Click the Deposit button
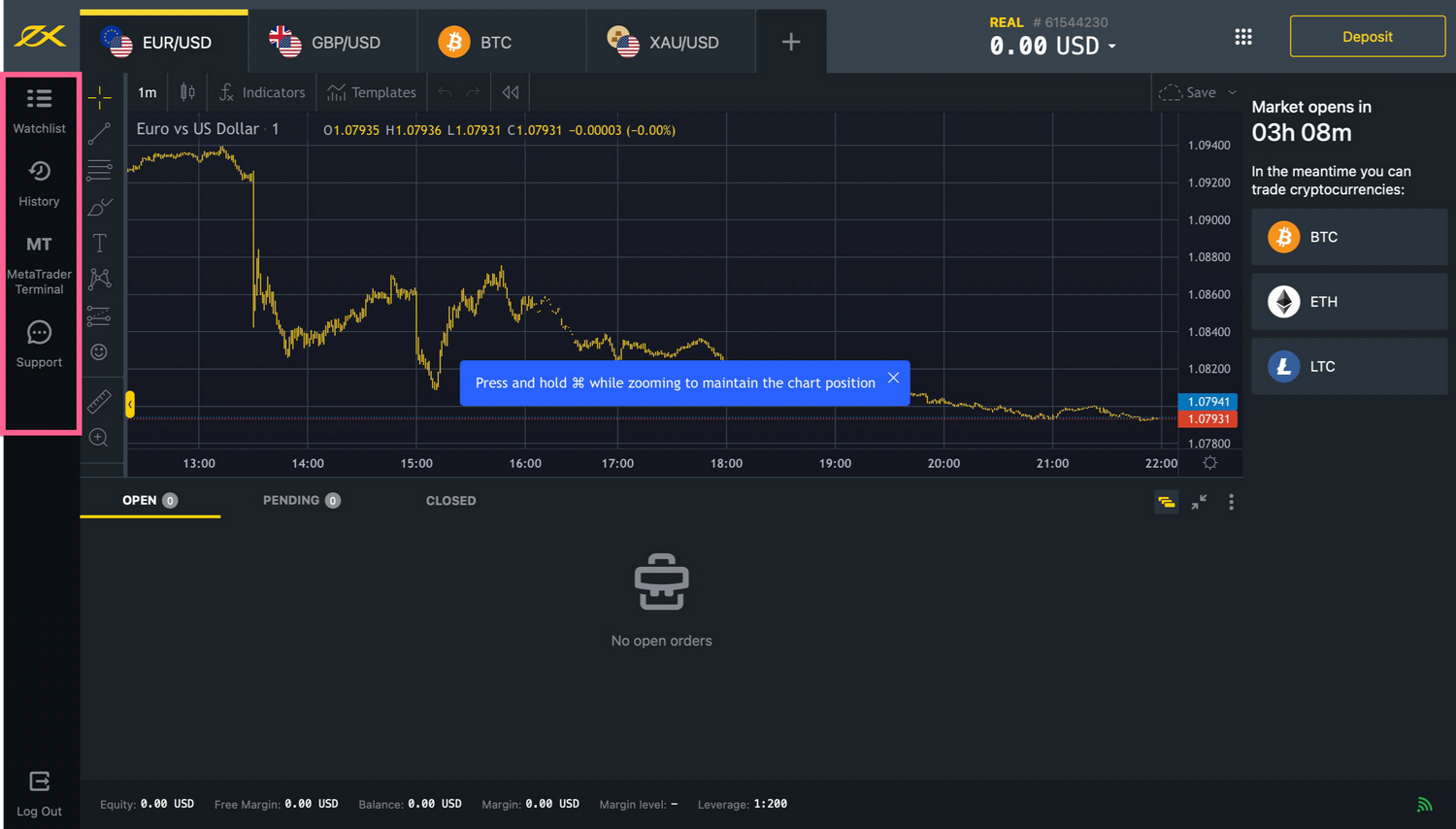This screenshot has width=1456, height=829. click(x=1367, y=36)
